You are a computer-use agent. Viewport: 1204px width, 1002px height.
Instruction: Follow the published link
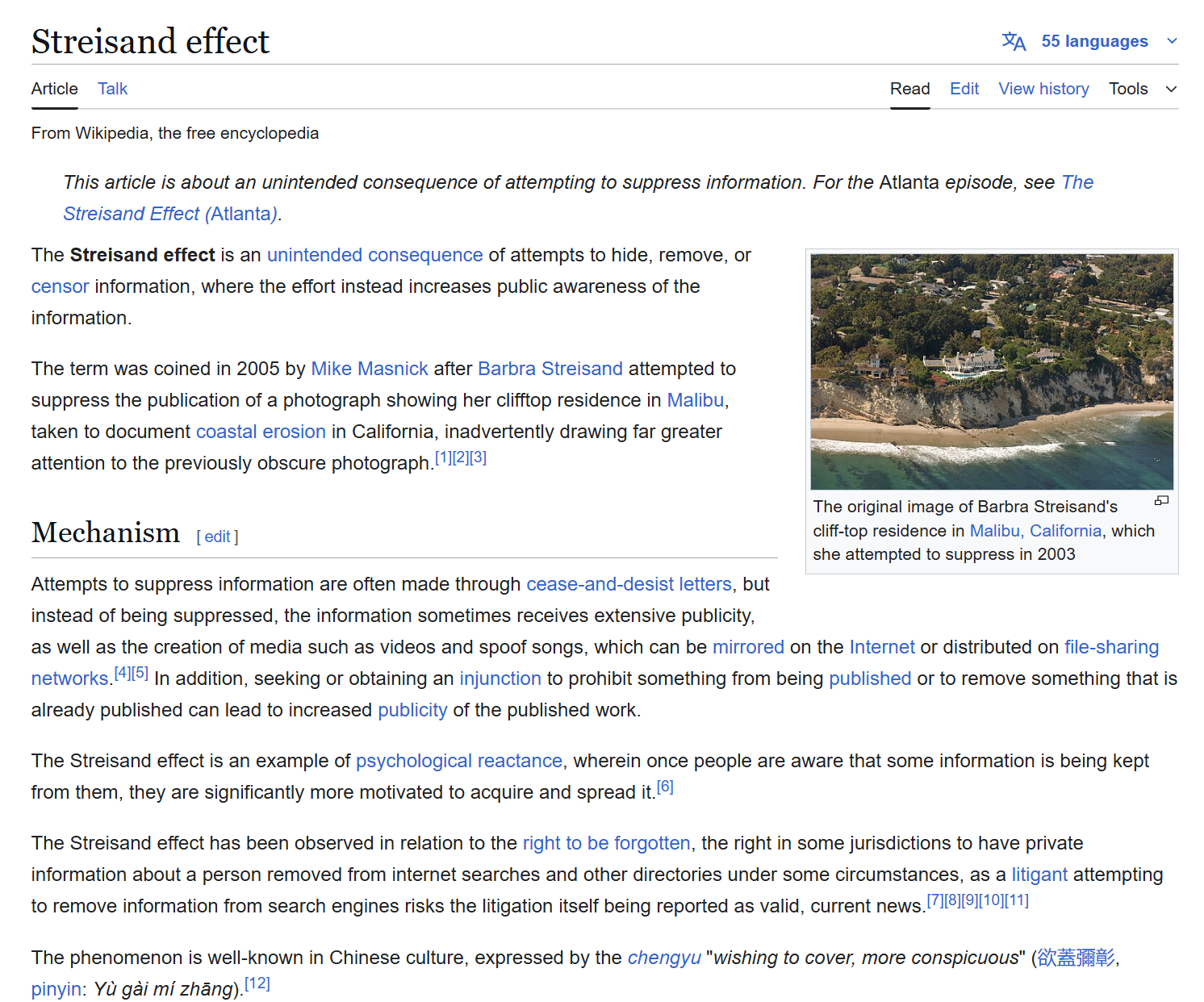pos(870,678)
